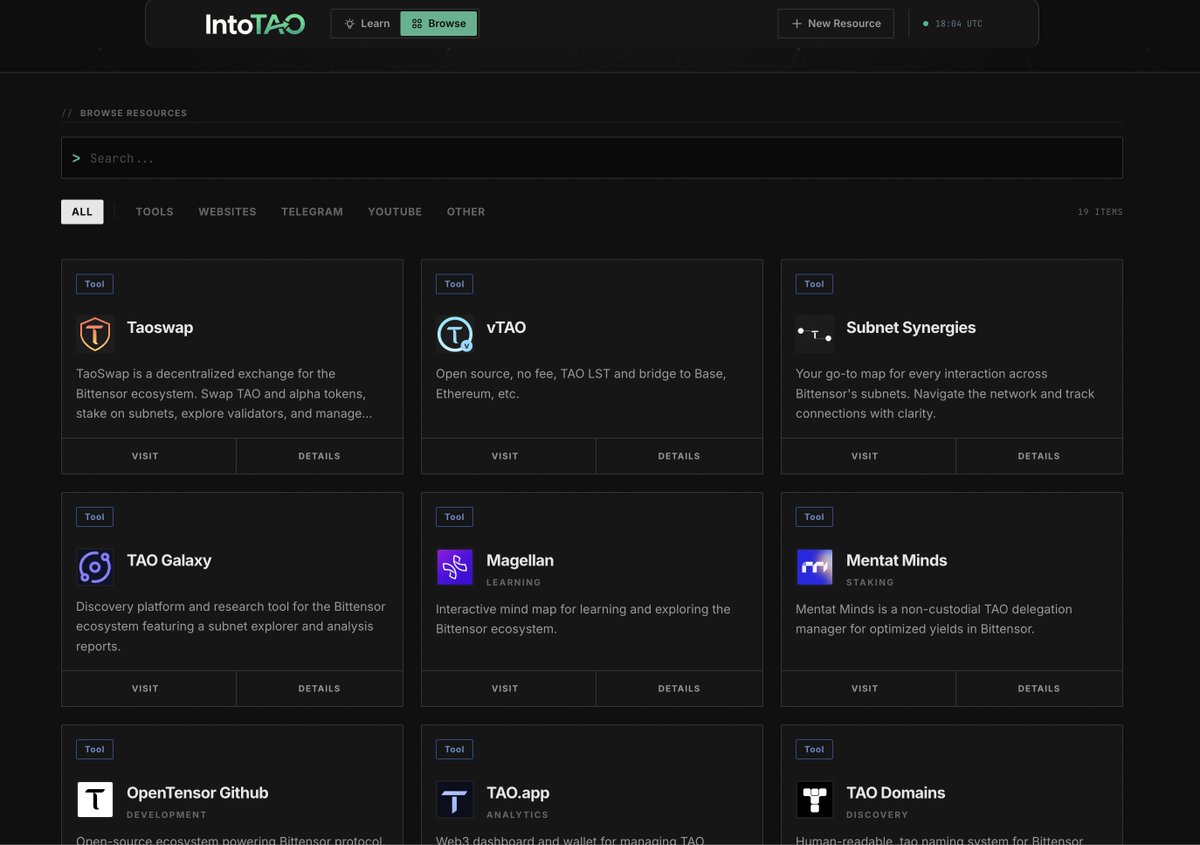Filter resources by WEBSITES

(x=227, y=212)
